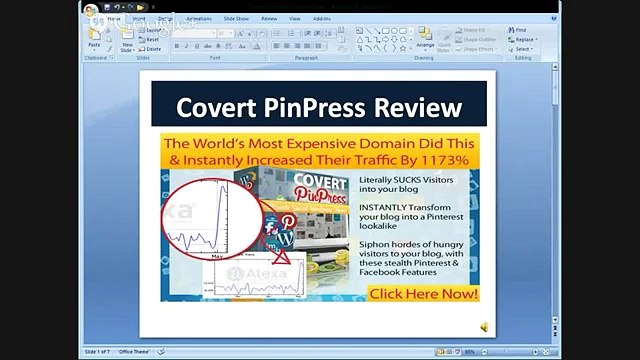Click the PowerPoint Help icon
Viewport: 640px width, 360px height.
(554, 19)
